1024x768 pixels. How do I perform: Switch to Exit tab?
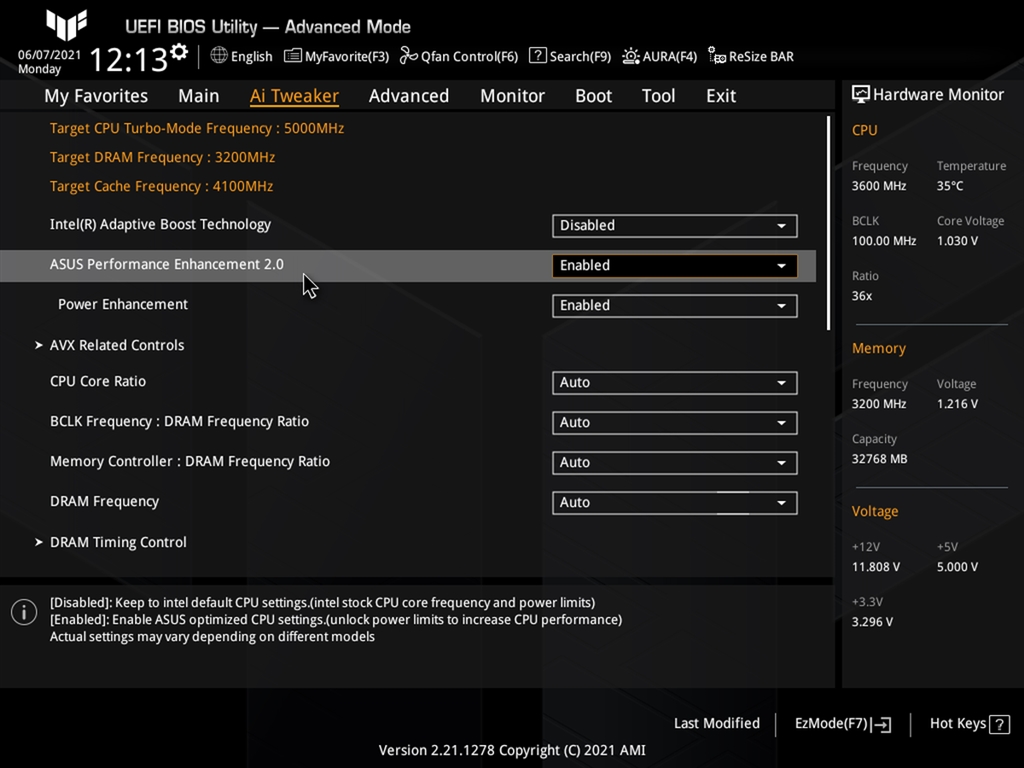[721, 96]
